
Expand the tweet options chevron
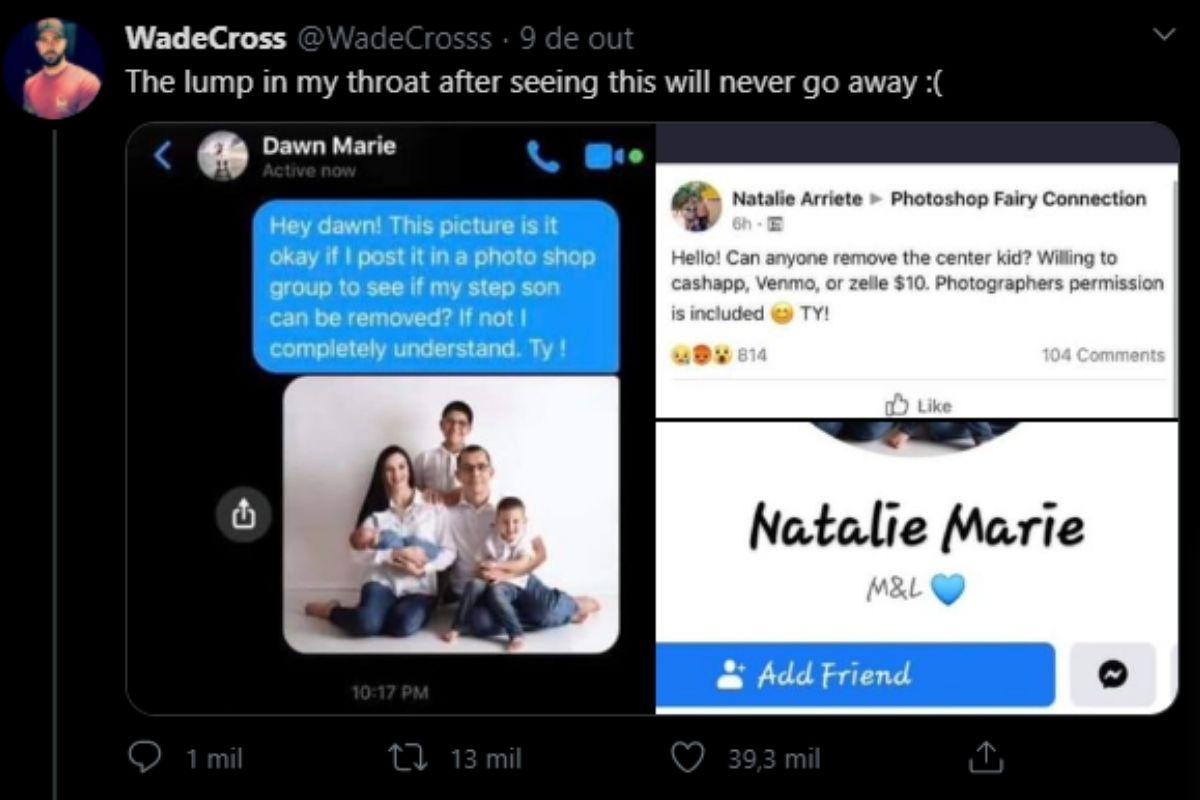click(1163, 36)
